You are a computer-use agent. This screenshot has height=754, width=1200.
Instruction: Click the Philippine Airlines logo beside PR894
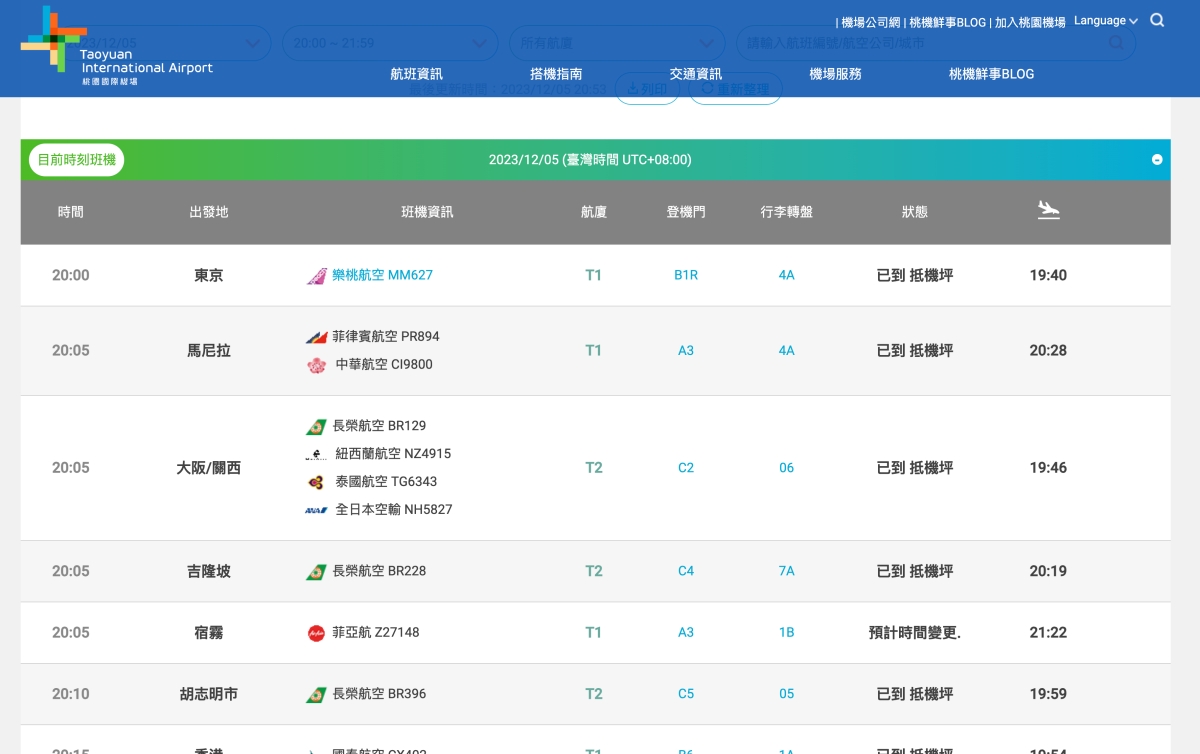(x=316, y=337)
